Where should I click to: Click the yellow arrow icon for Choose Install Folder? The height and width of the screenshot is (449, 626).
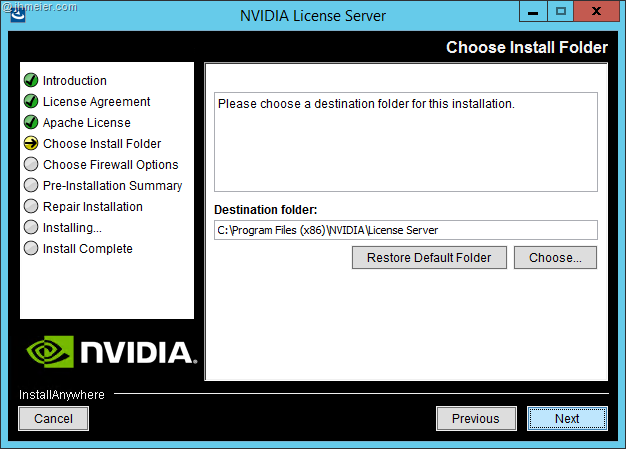31,144
